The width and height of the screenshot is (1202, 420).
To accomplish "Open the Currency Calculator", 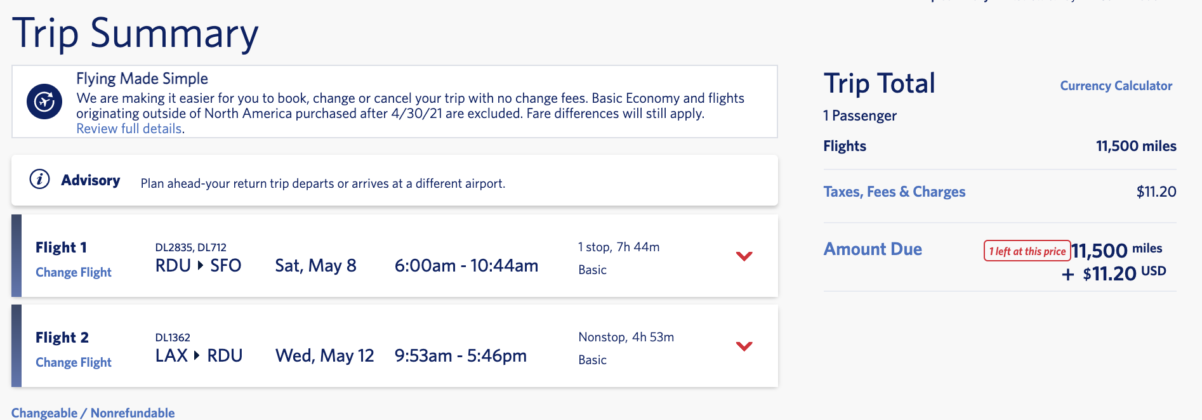I will 1116,86.
